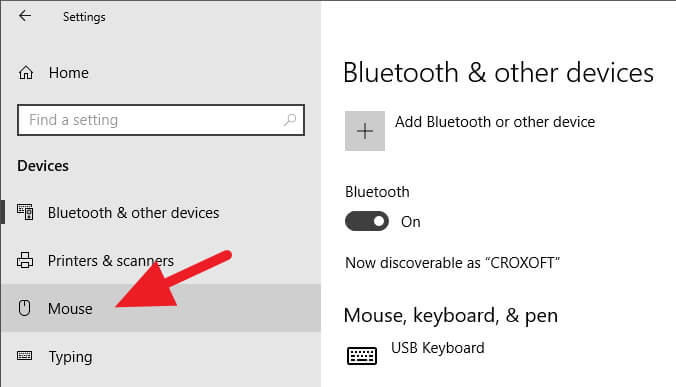Click the search magnifier icon
This screenshot has width=676, height=387.
[x=290, y=119]
